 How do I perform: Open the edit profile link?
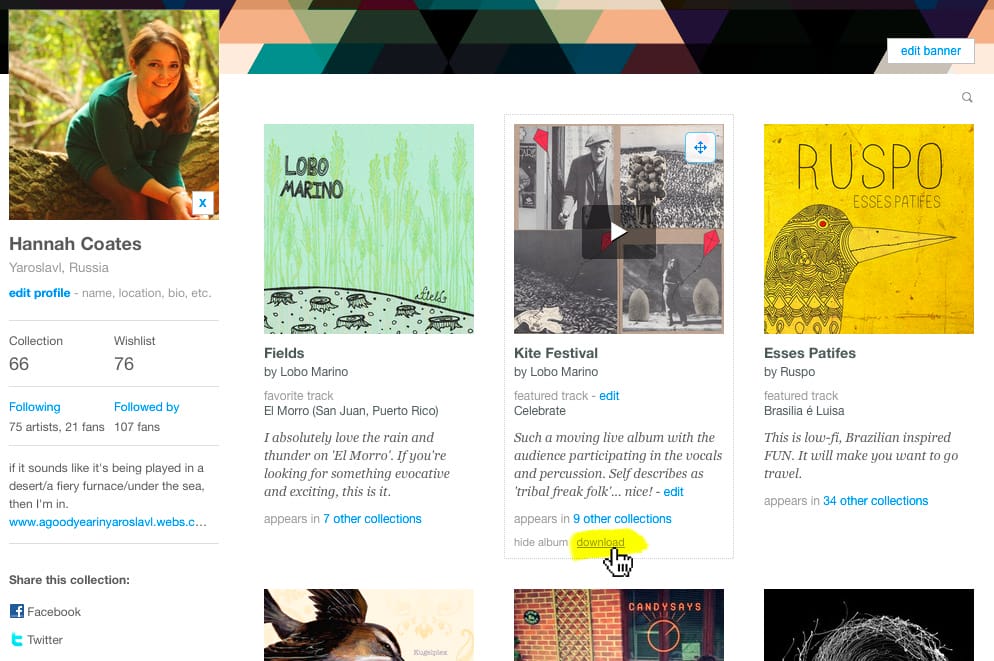click(x=39, y=293)
